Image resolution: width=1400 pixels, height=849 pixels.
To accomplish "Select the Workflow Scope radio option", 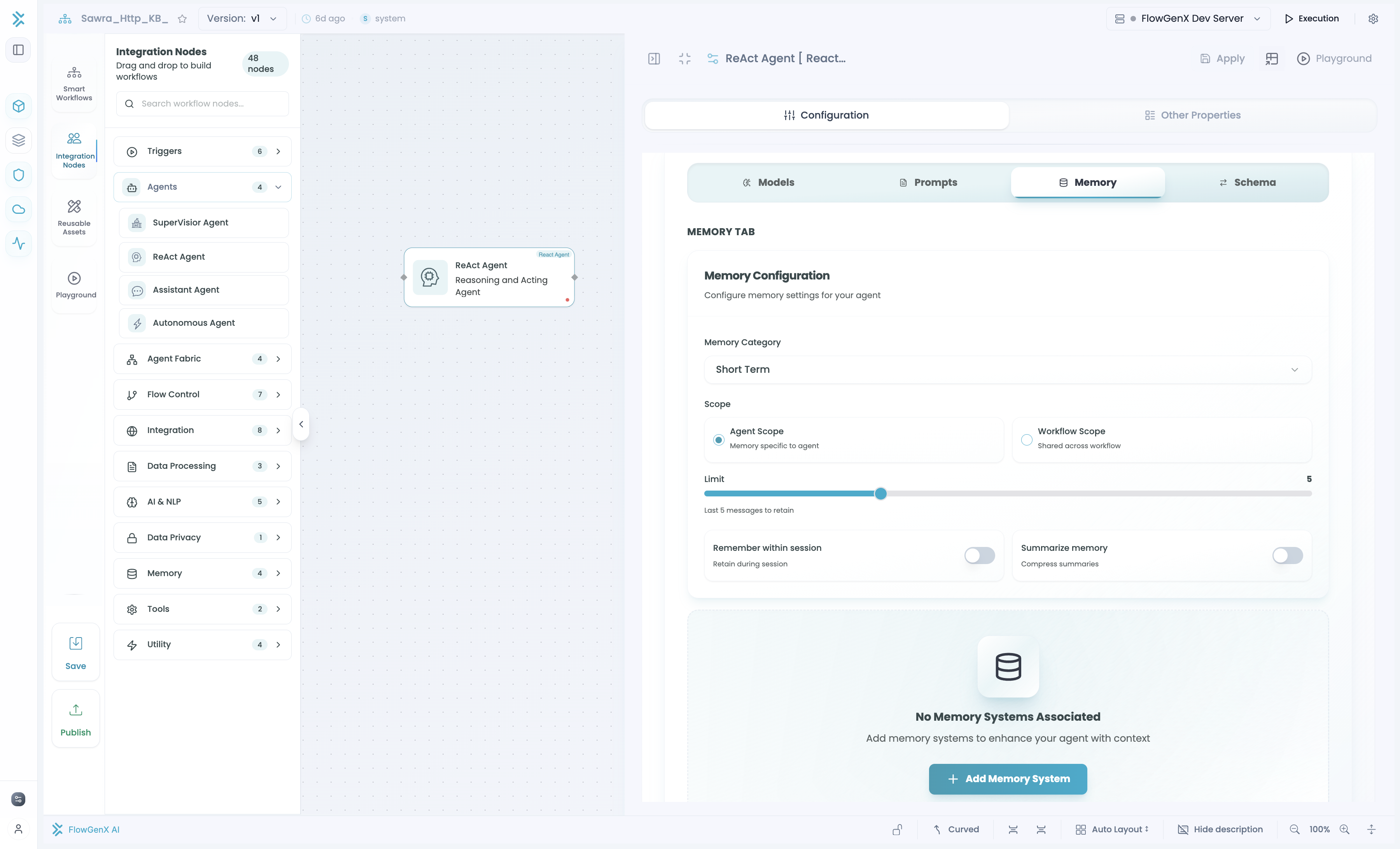I will 1027,440.
